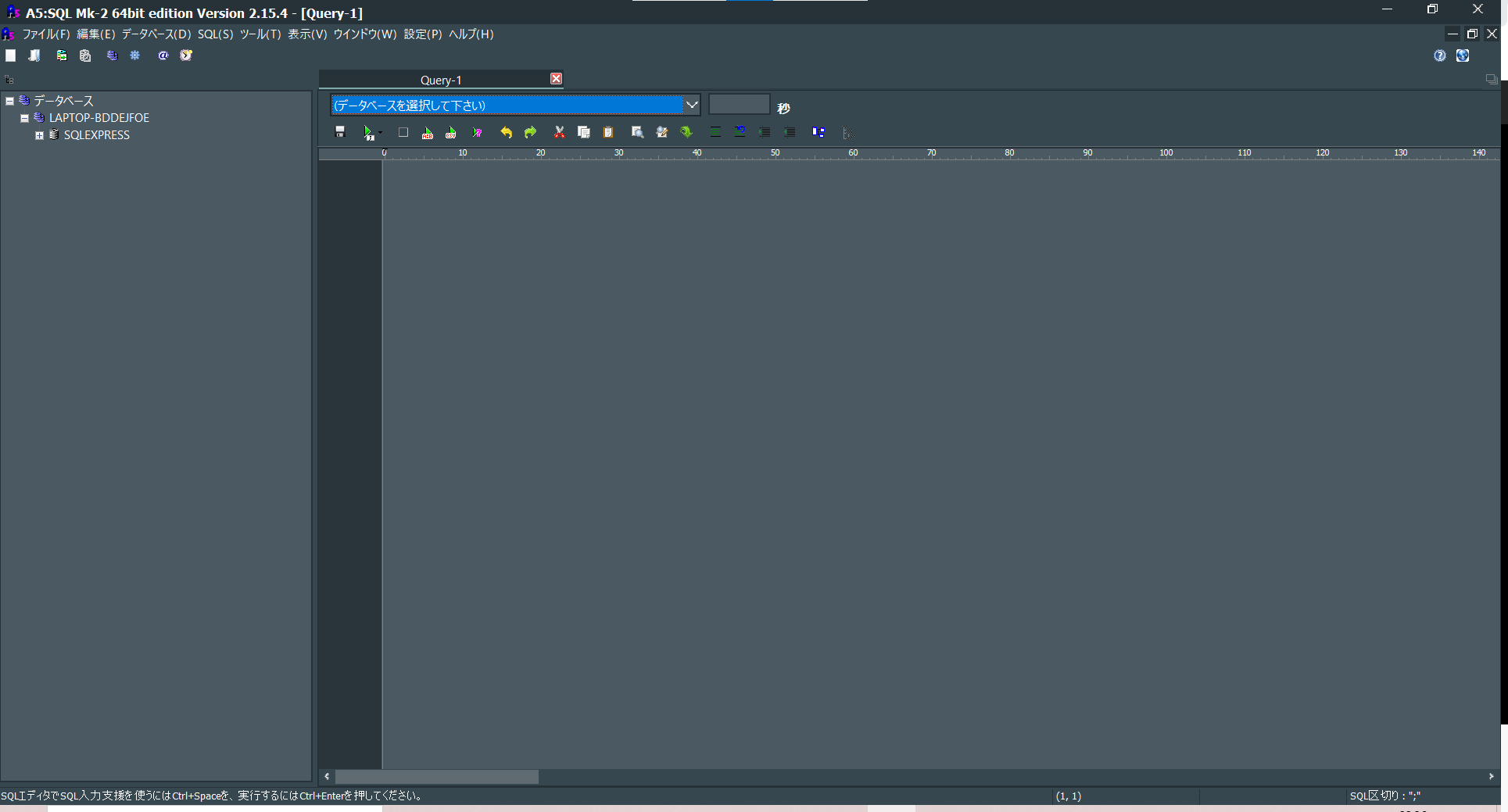Open the ツール(T) menu
This screenshot has width=1508, height=812.
tap(260, 34)
